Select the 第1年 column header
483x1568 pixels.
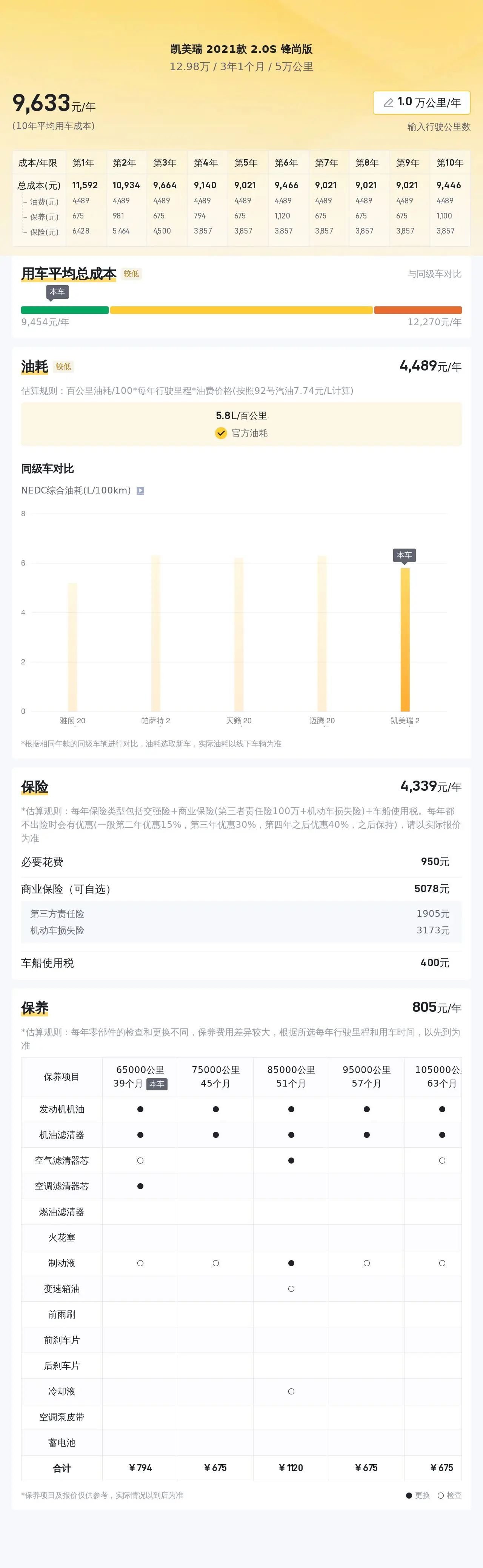[x=83, y=163]
